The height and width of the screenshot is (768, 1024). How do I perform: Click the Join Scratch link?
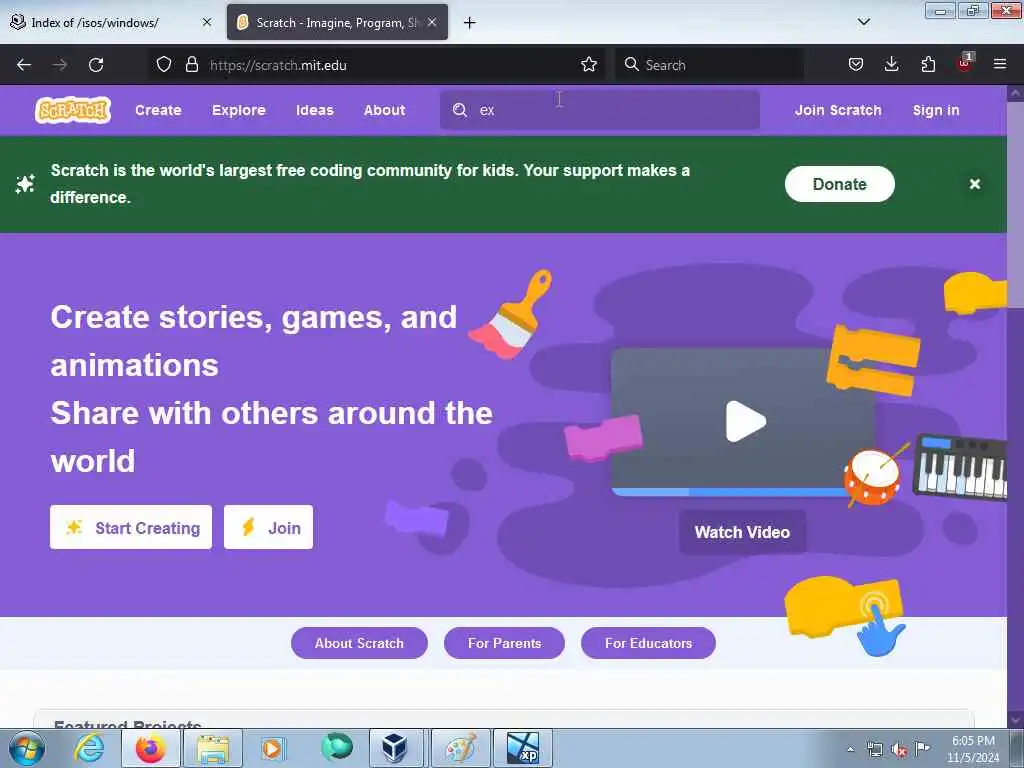838,110
